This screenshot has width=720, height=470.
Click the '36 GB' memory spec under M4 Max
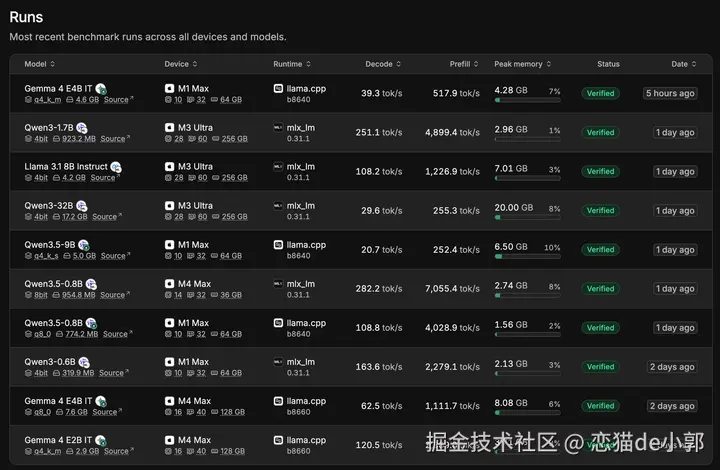(231, 295)
